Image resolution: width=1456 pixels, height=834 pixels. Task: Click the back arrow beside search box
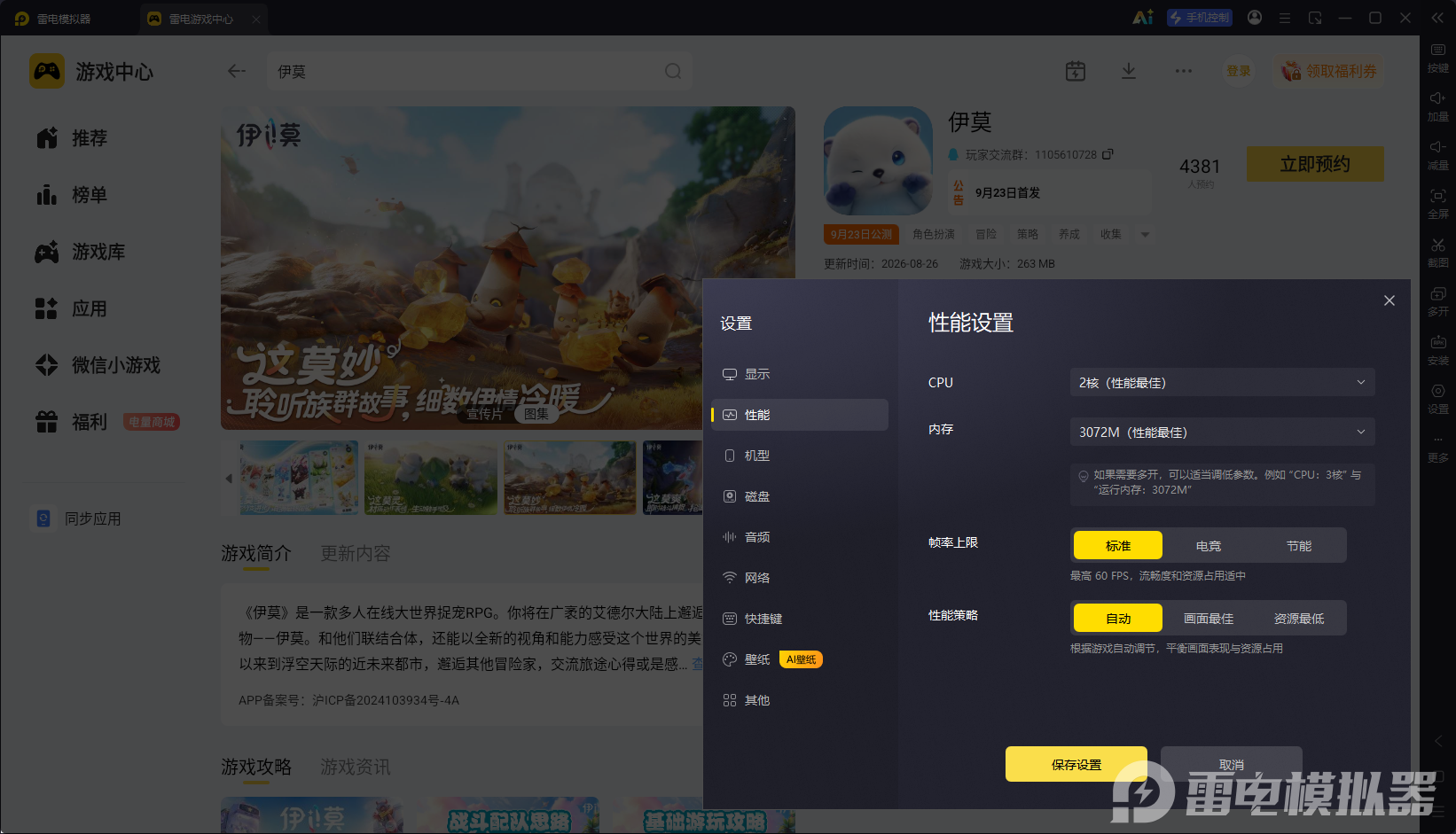(236, 71)
